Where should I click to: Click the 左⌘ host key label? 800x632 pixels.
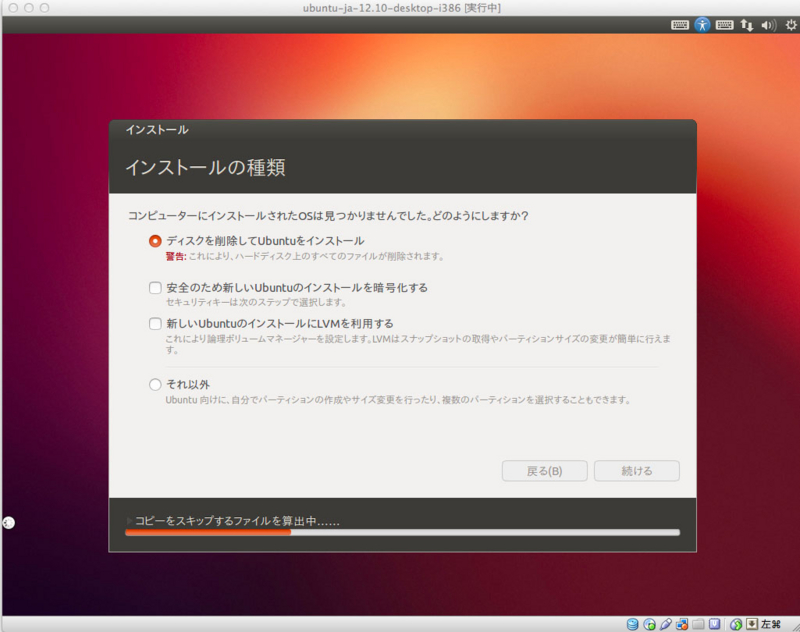[x=770, y=624]
